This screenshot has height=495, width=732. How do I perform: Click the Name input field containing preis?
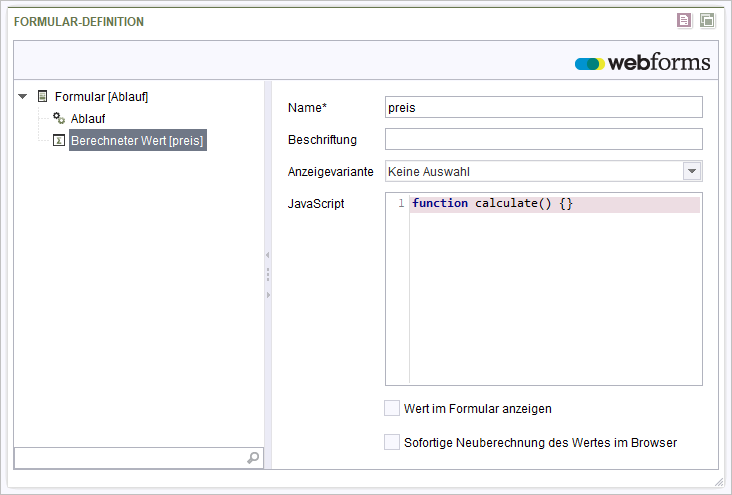click(543, 107)
